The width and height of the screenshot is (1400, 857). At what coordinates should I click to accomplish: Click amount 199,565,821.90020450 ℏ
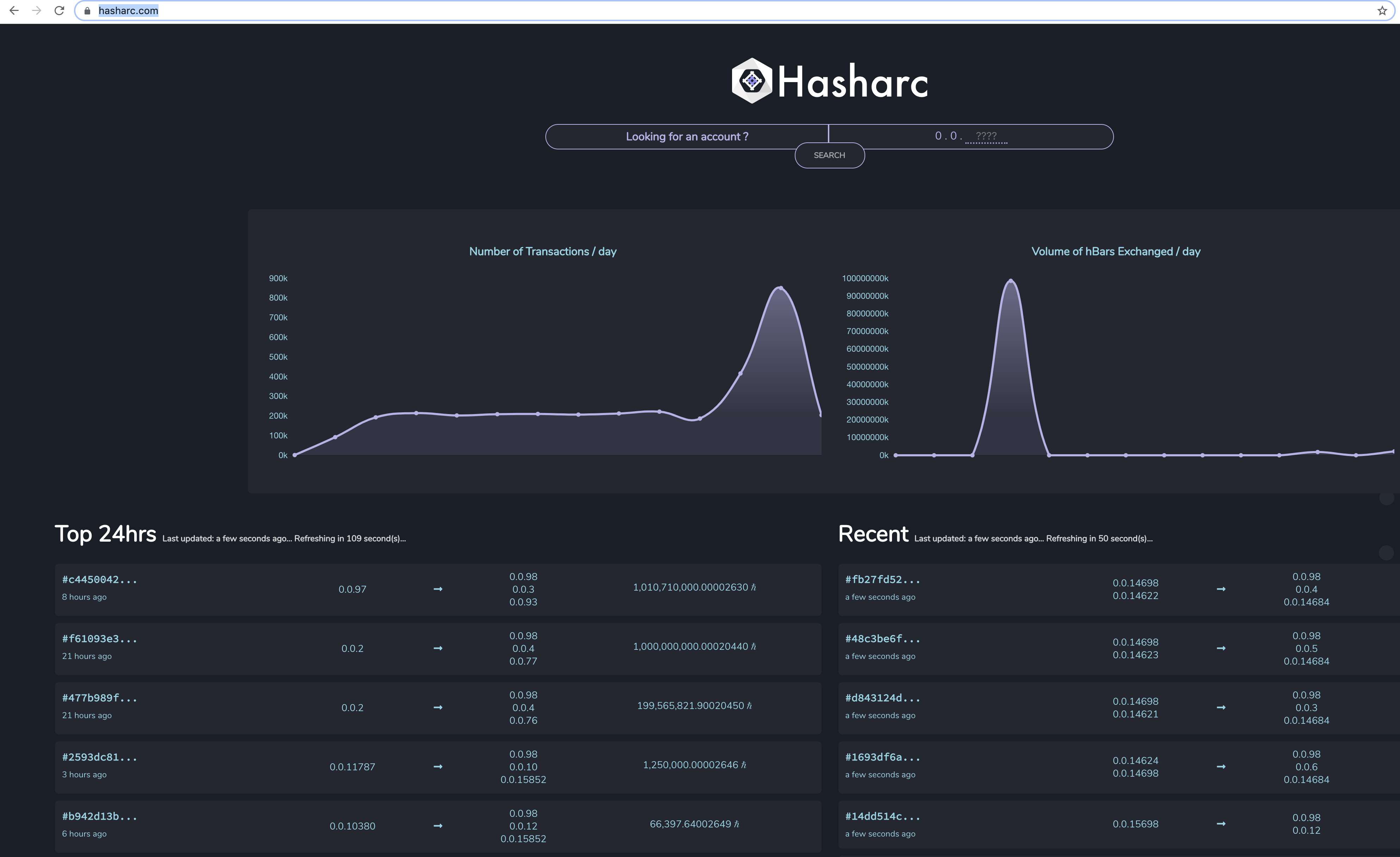tap(694, 705)
